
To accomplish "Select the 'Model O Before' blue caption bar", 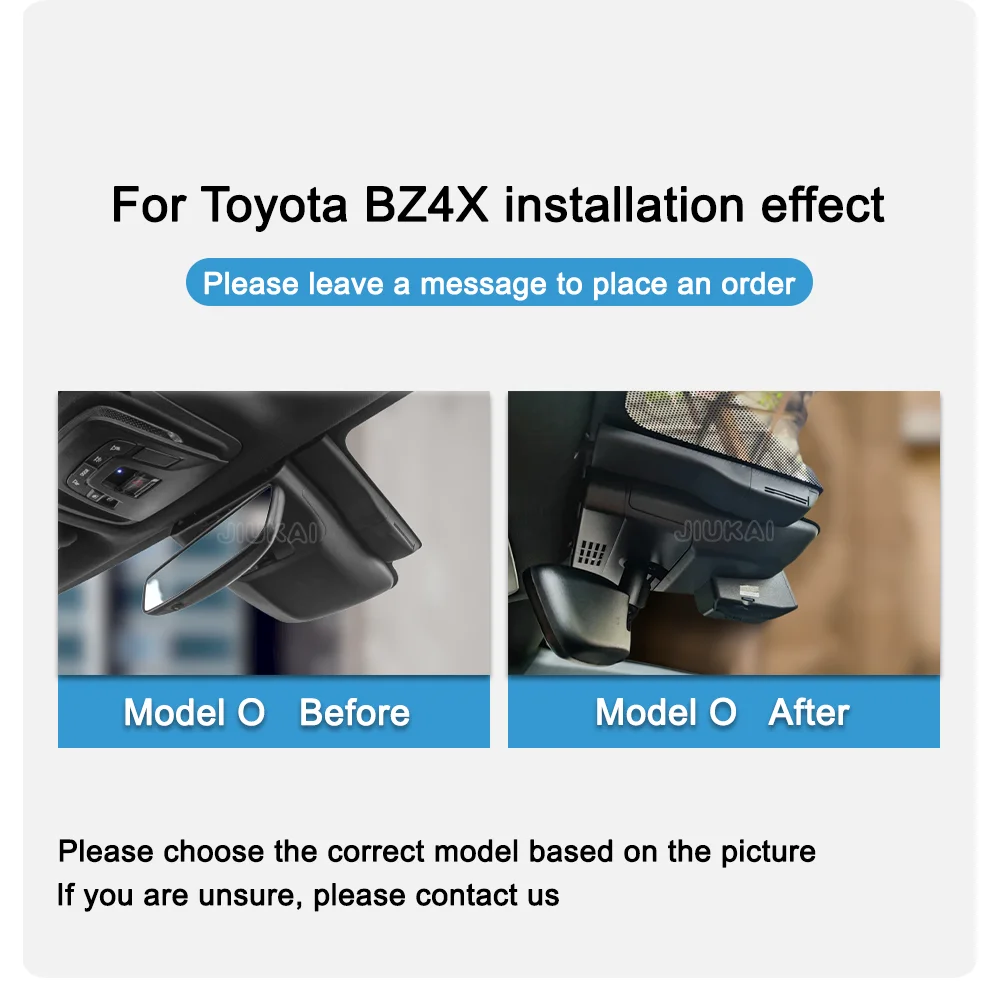I will click(x=274, y=712).
